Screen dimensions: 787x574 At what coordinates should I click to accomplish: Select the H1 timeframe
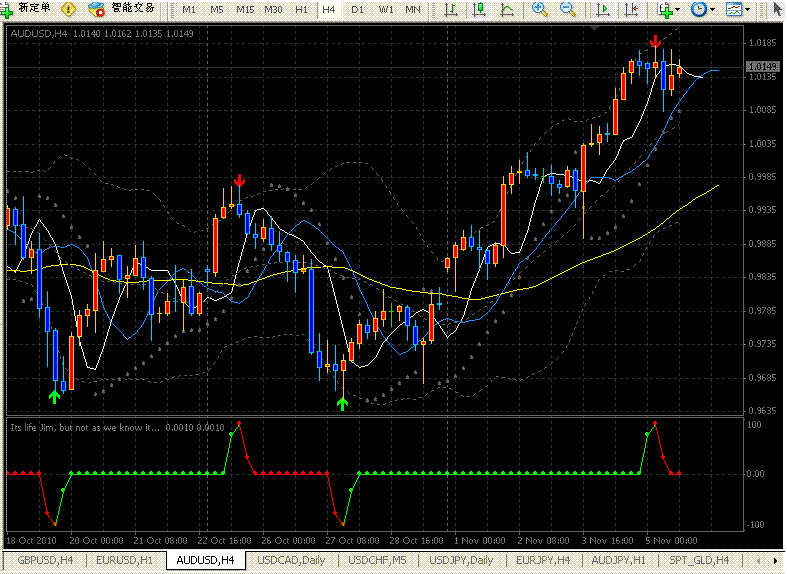point(301,10)
